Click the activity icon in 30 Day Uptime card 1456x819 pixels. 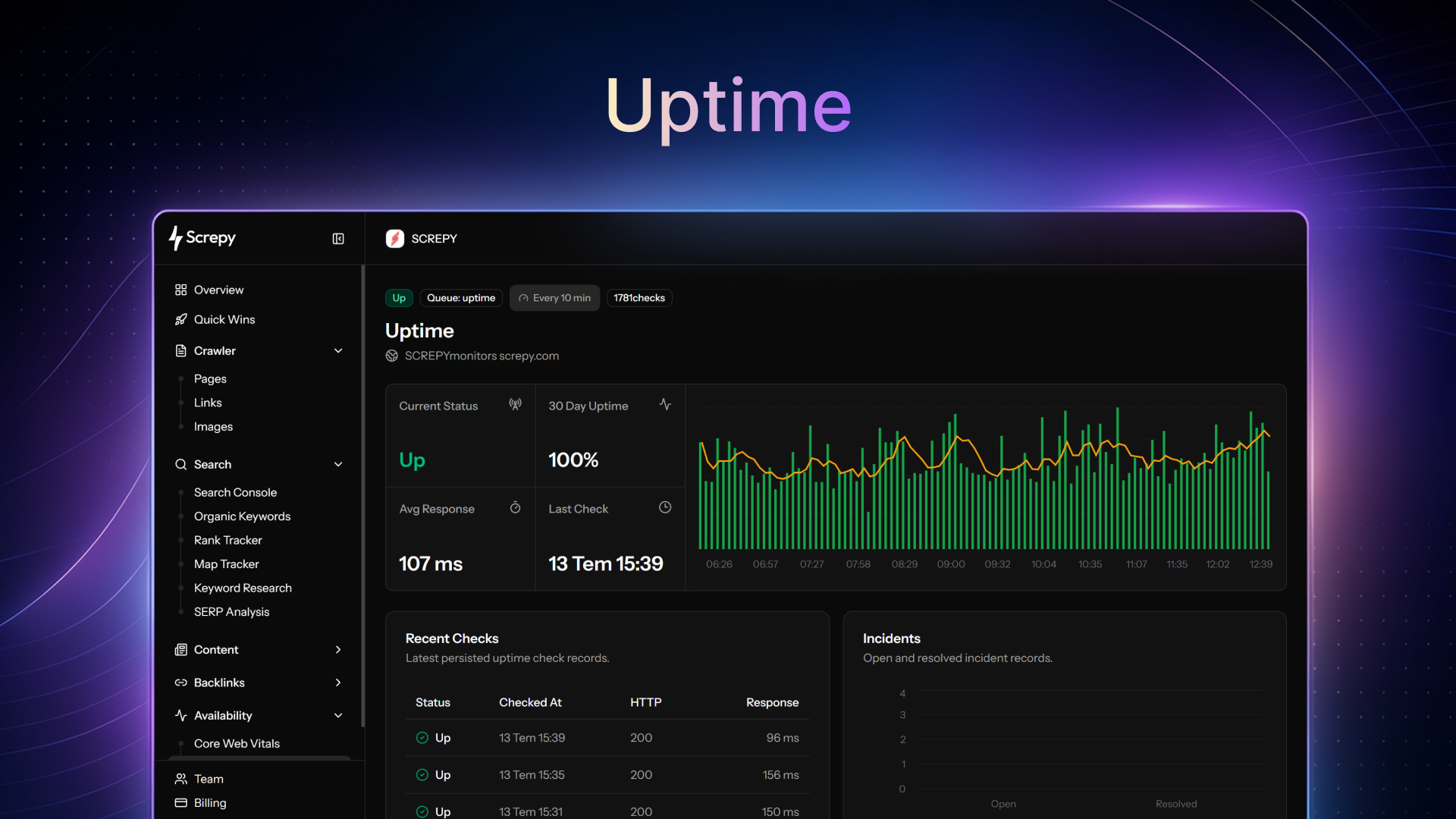pos(665,404)
